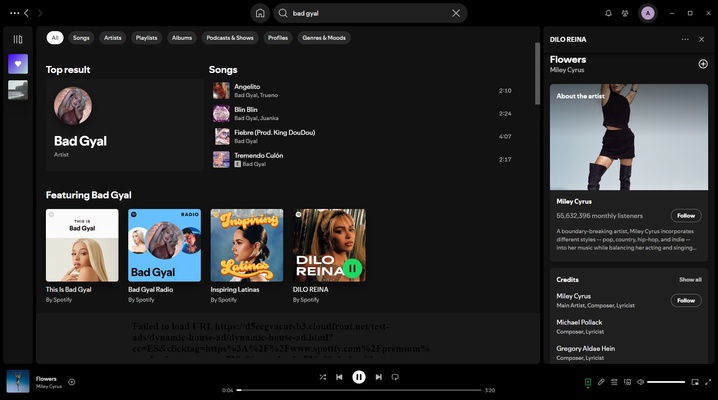The width and height of the screenshot is (718, 400).
Task: Open the miniplayer
Action: pyautogui.click(x=695, y=382)
